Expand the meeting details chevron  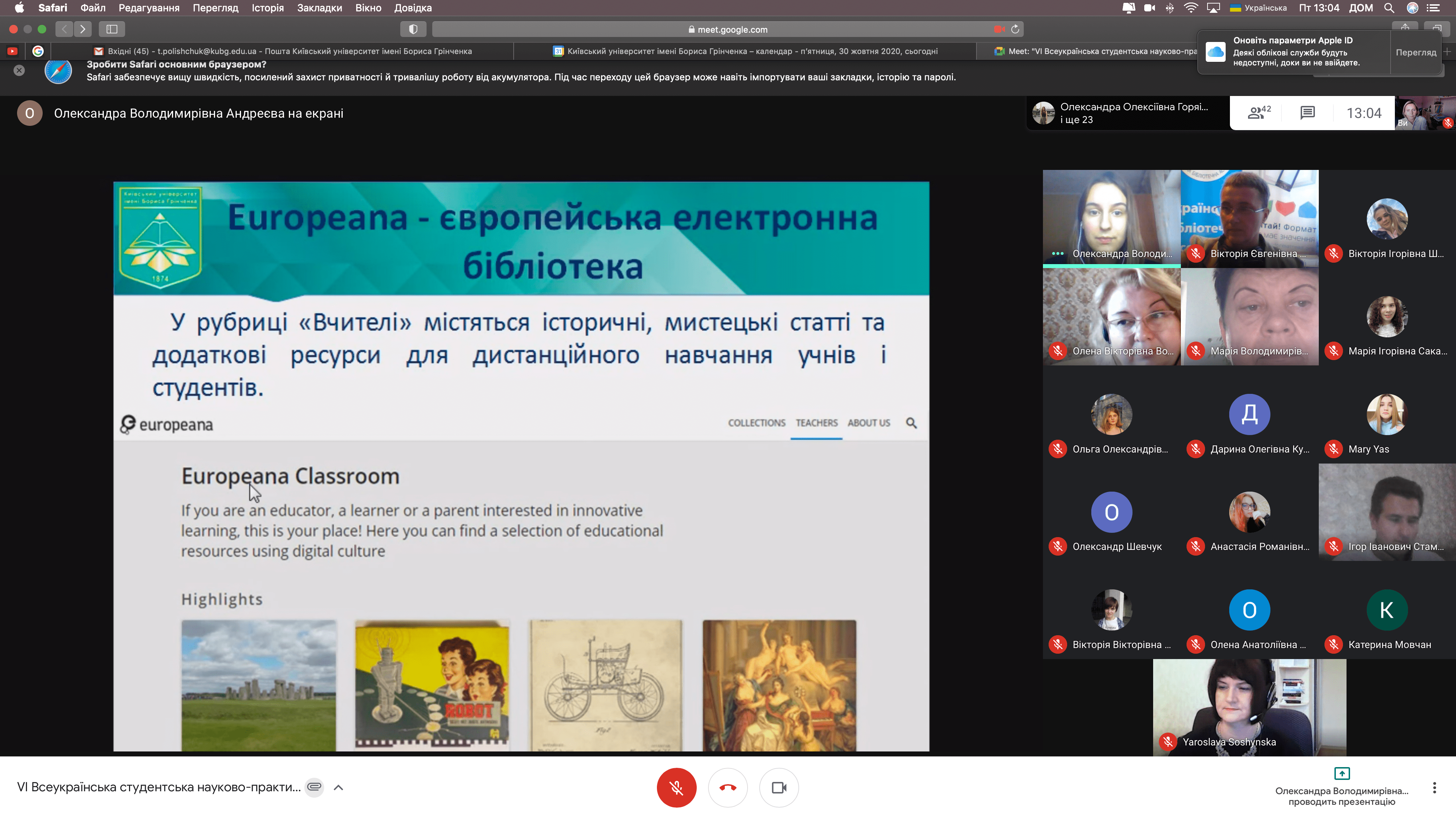tap(338, 787)
